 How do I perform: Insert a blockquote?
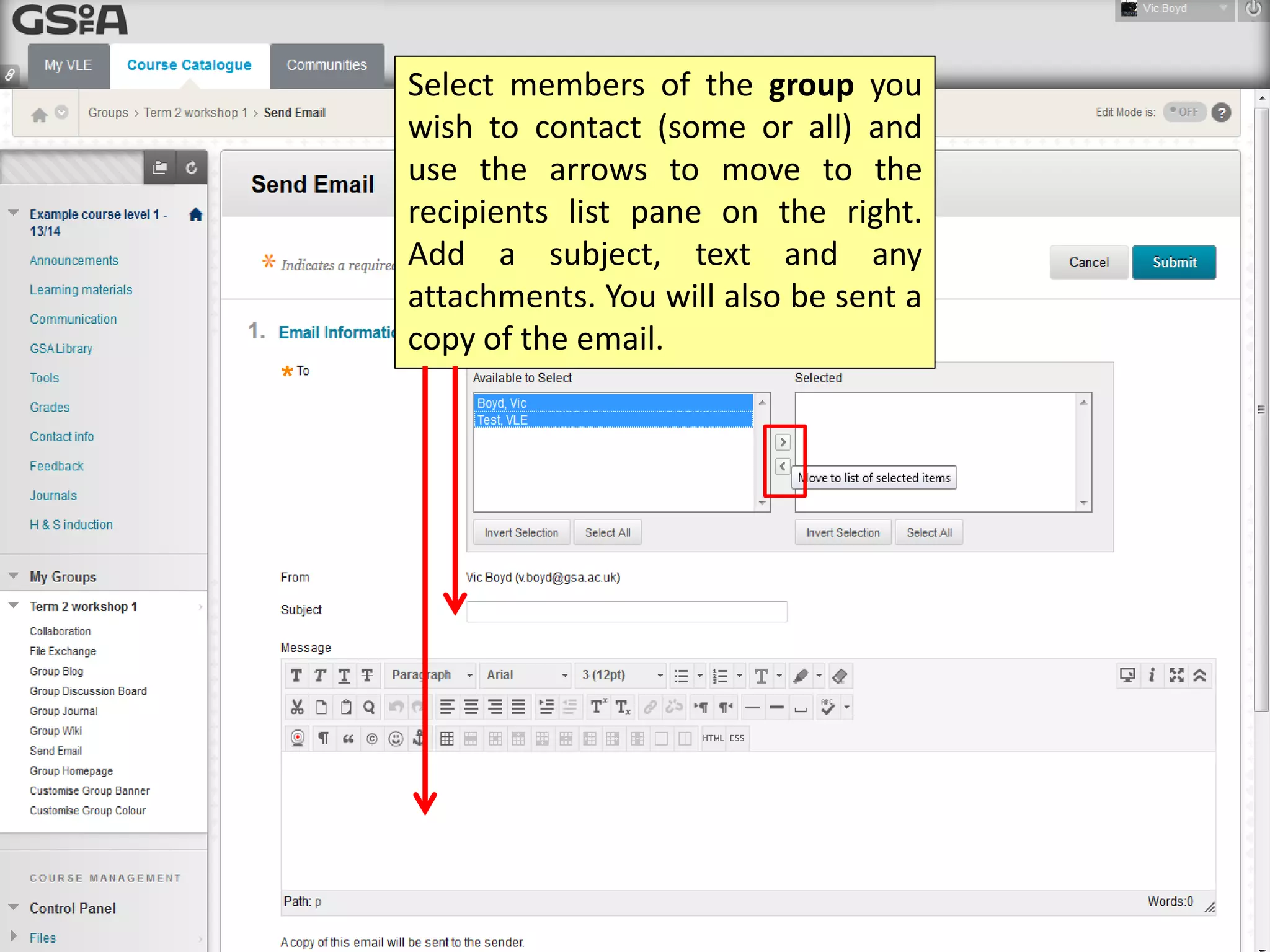[x=348, y=738]
